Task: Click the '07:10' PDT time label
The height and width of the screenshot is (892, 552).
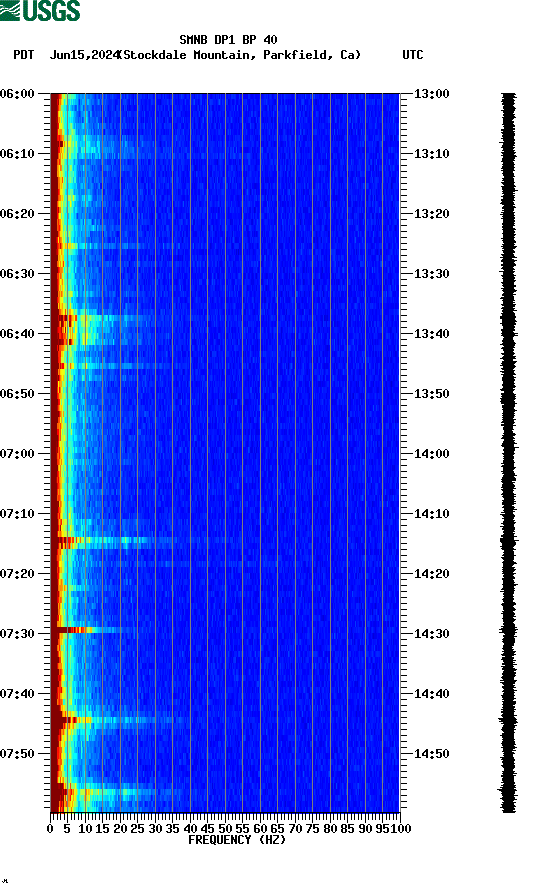Action: coord(17,514)
